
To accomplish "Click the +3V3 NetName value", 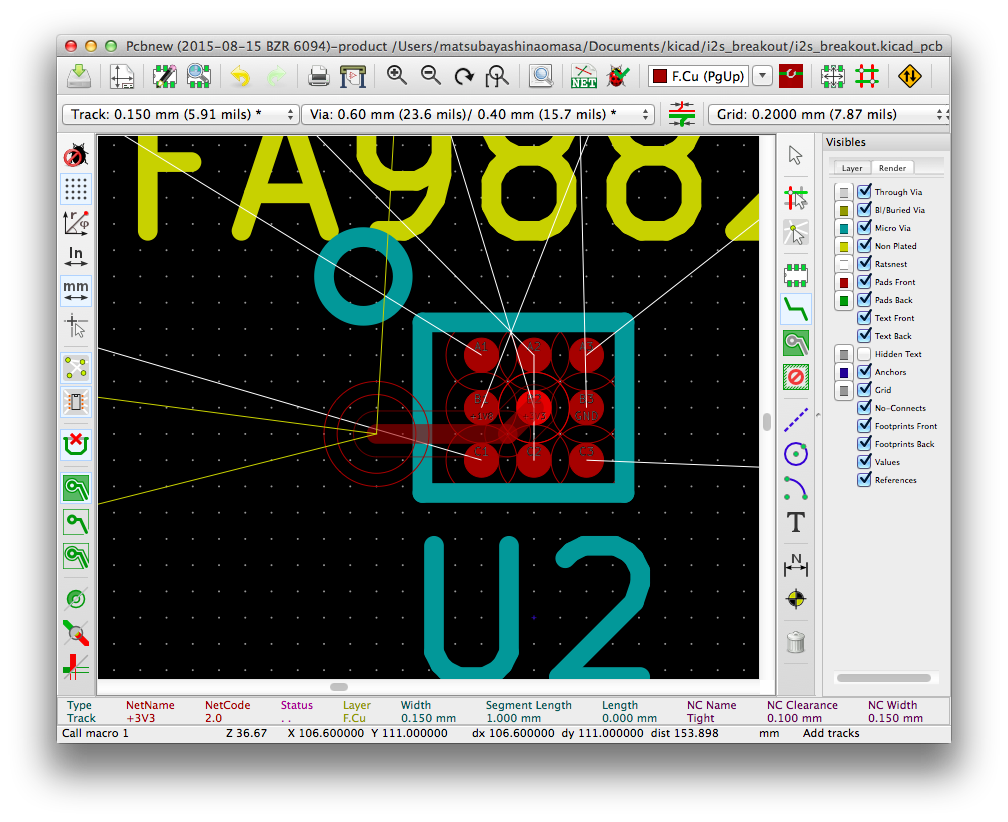I will (140, 718).
